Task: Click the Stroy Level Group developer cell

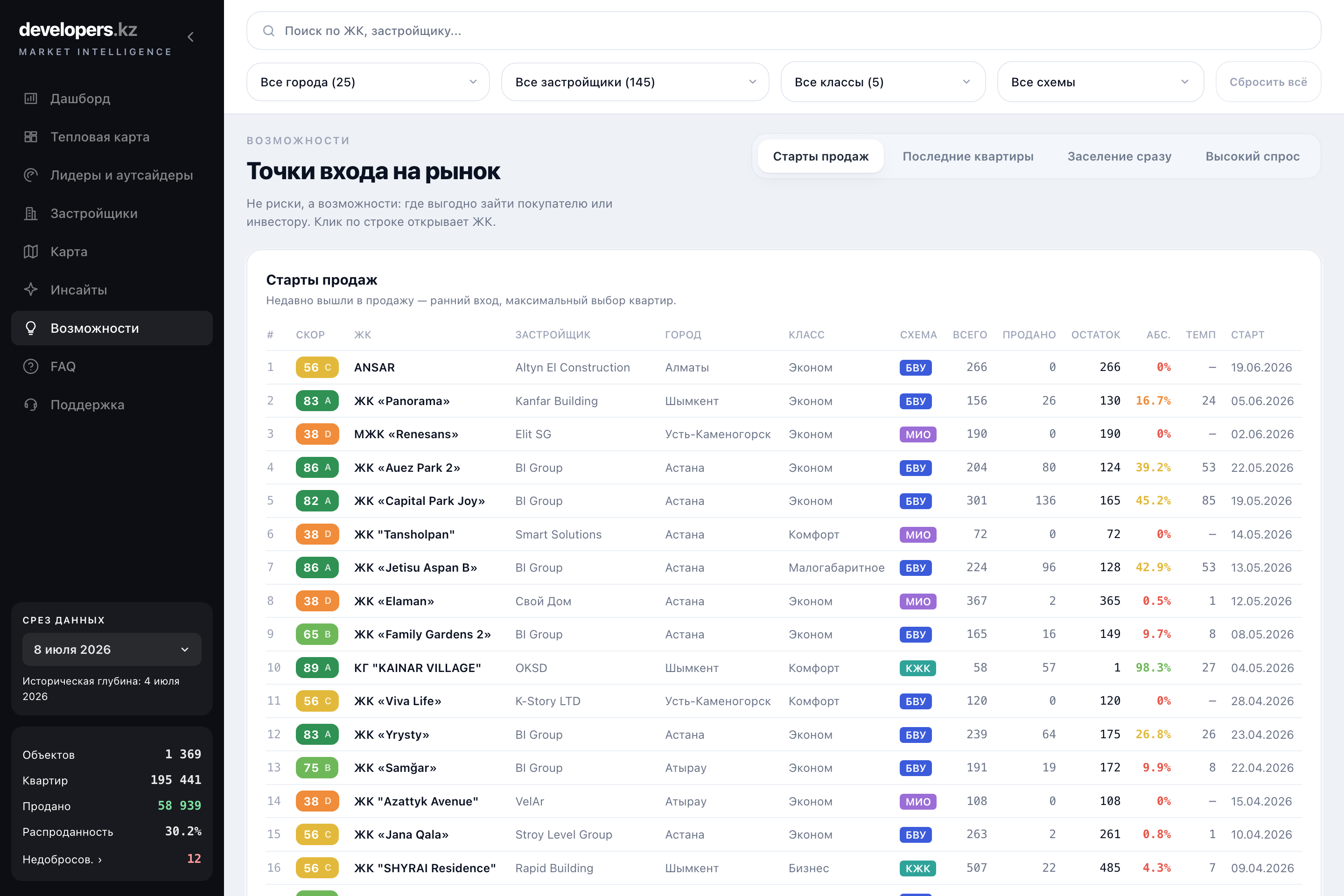Action: (x=563, y=834)
